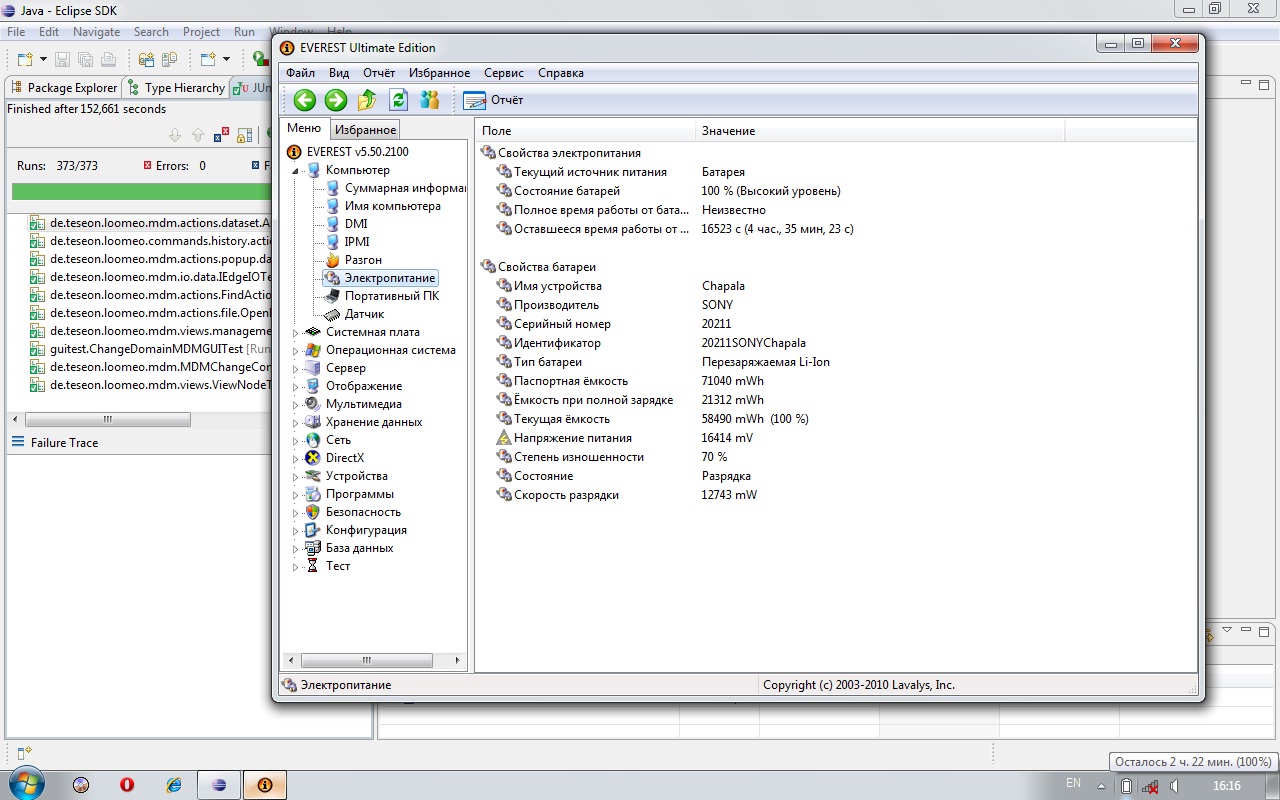This screenshot has height=800, width=1280.
Task: Open Сервис menu in EVEREST
Action: pos(504,73)
